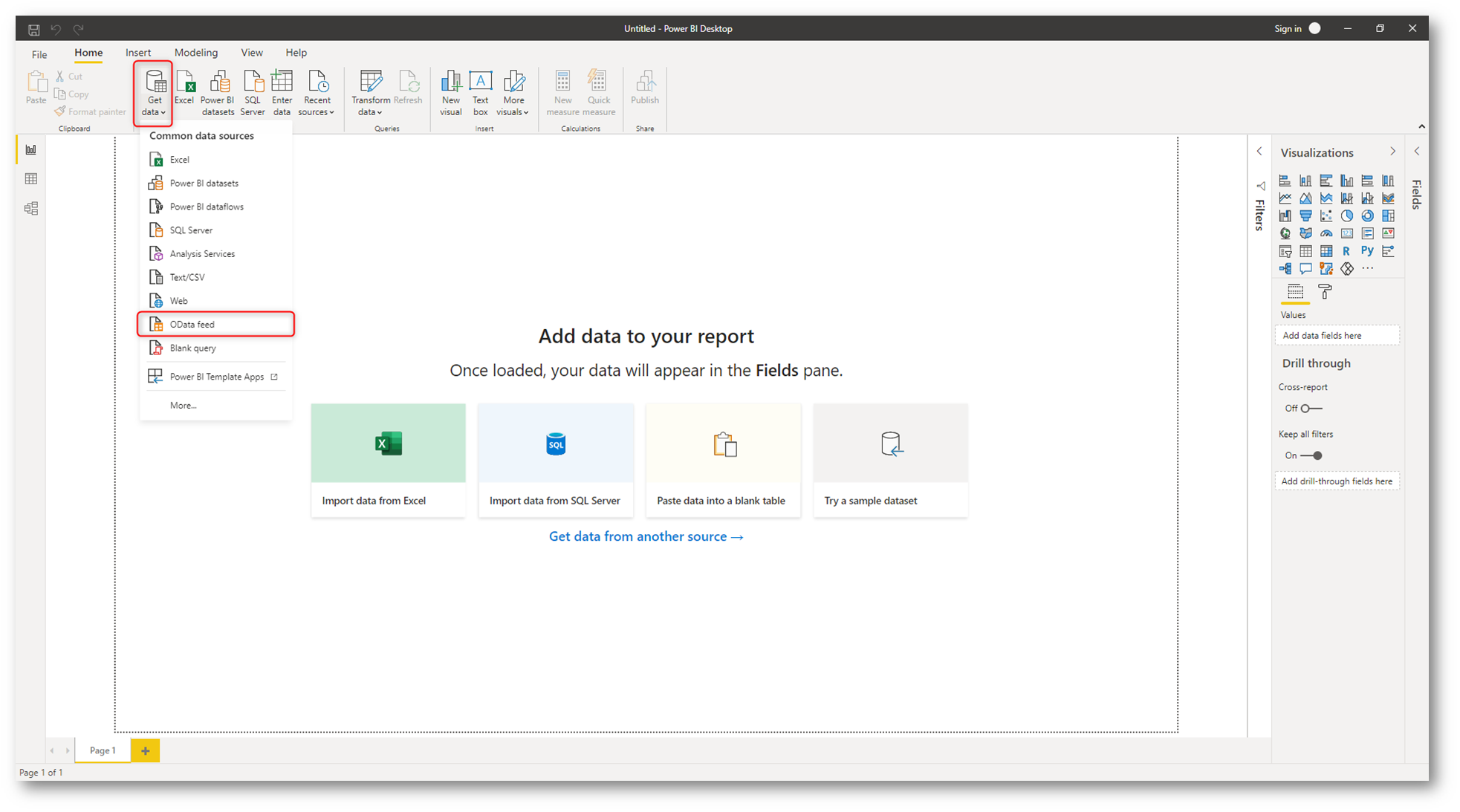Select the stacked bar chart visual
1460x812 pixels.
tap(1285, 181)
